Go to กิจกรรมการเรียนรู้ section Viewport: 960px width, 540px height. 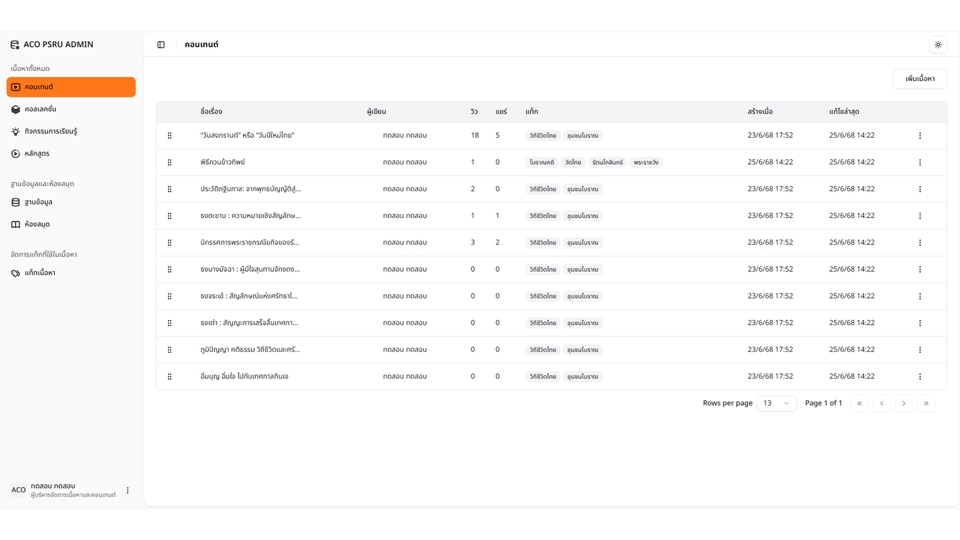click(x=50, y=131)
